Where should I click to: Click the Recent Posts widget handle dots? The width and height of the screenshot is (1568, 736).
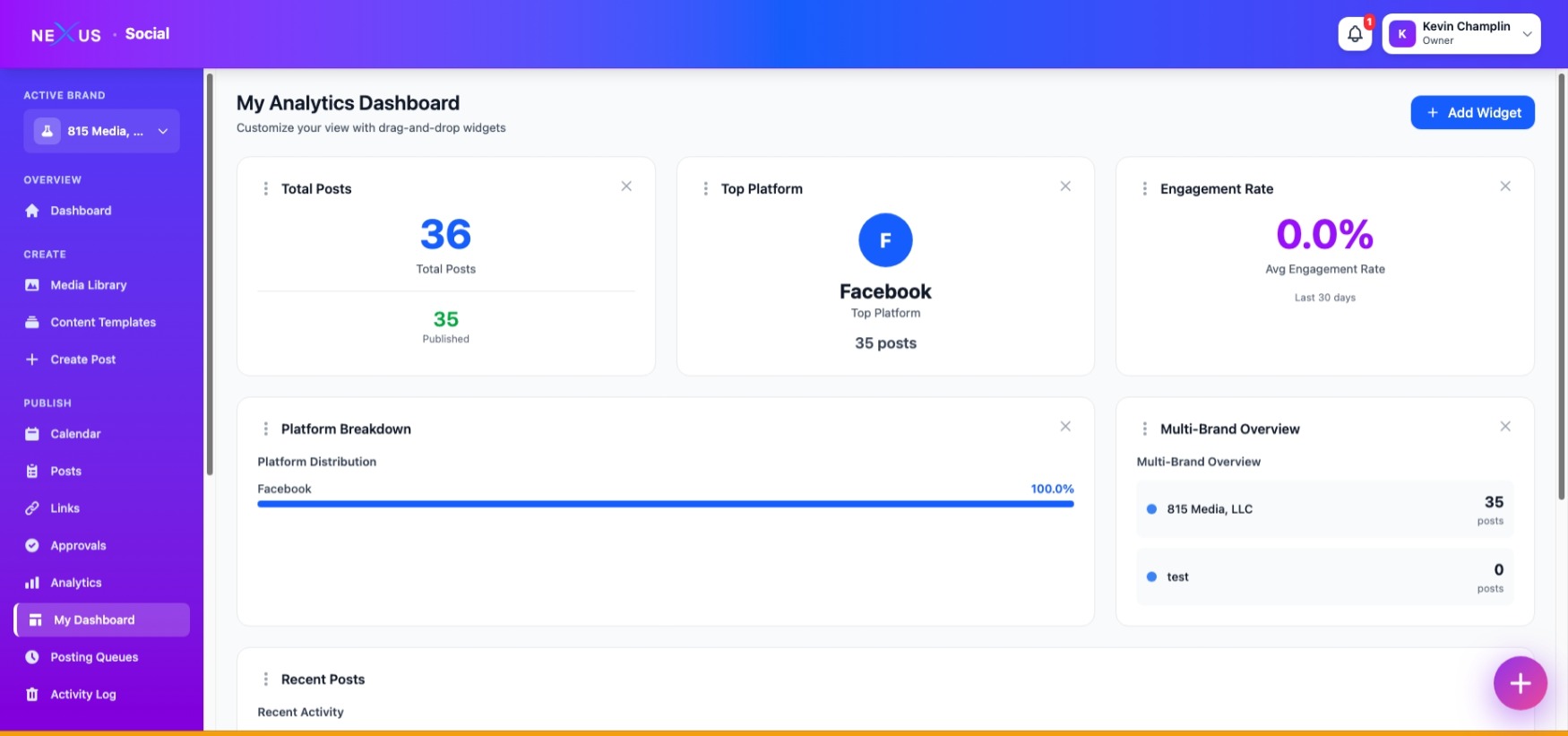(x=265, y=680)
